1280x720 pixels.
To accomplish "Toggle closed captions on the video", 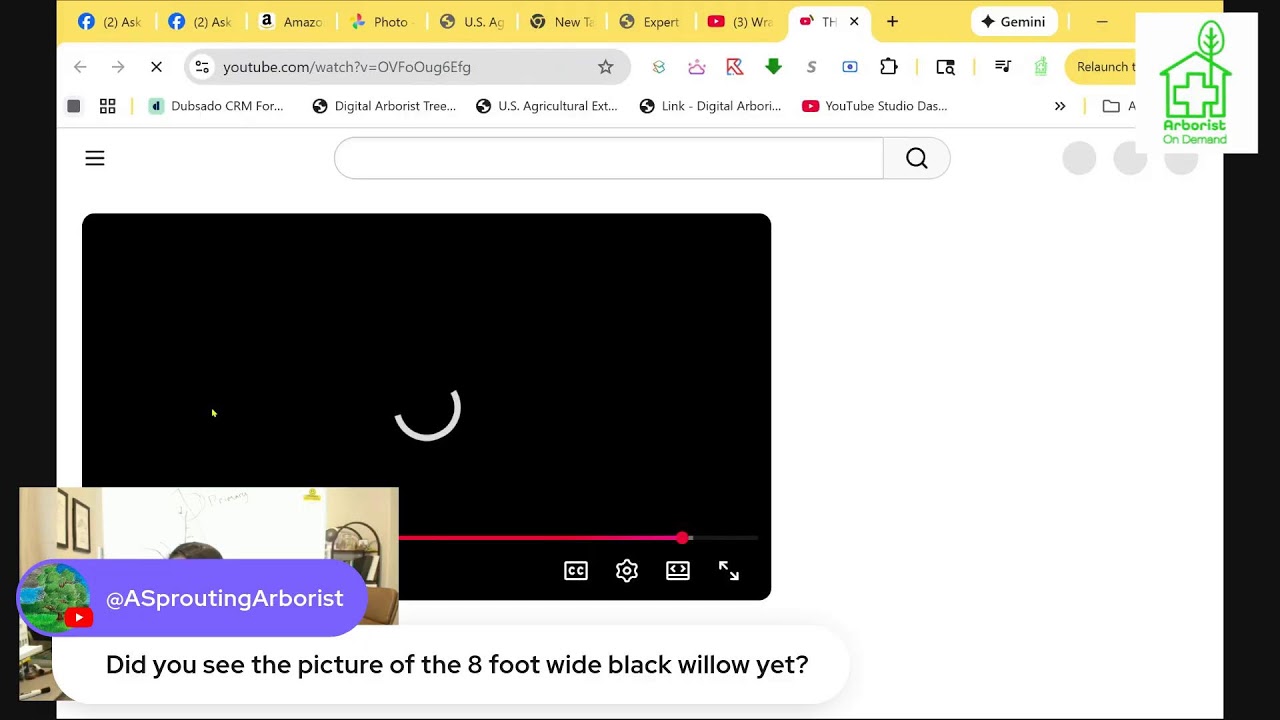I will [x=576, y=571].
